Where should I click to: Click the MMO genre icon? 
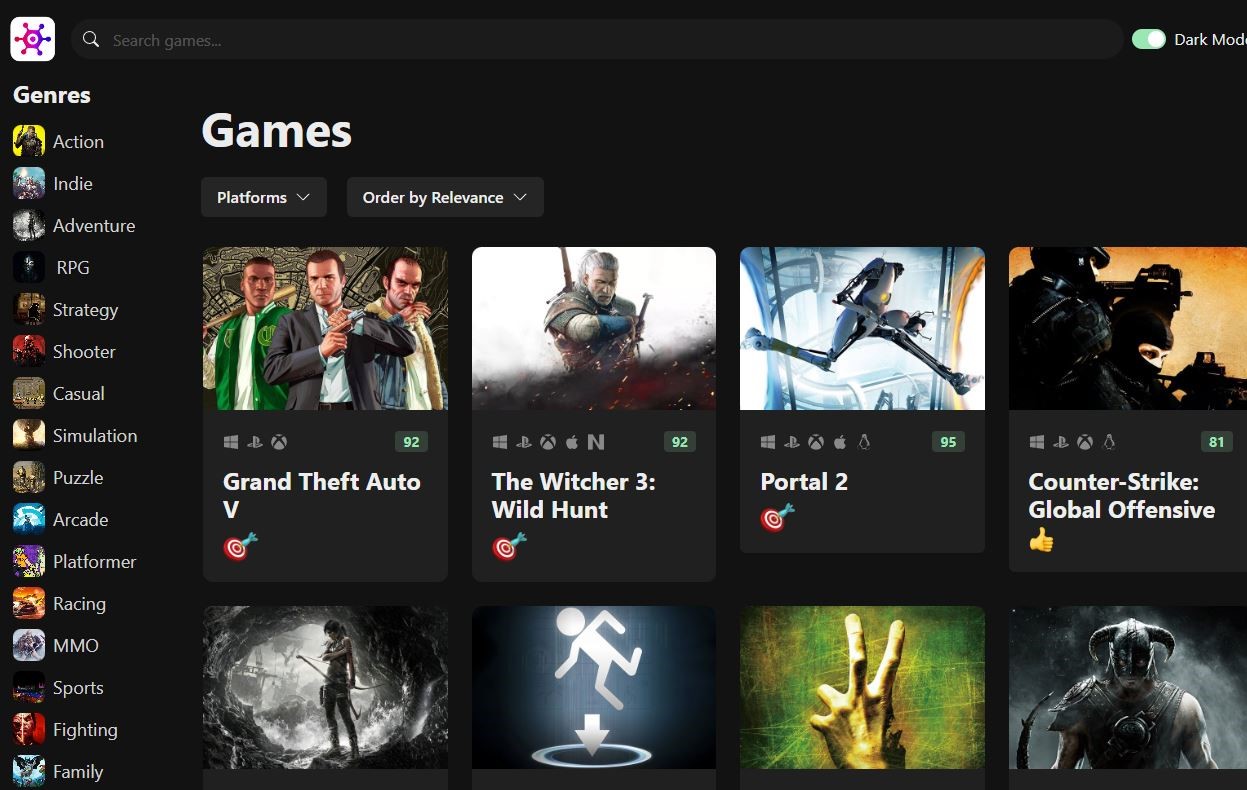coord(29,645)
